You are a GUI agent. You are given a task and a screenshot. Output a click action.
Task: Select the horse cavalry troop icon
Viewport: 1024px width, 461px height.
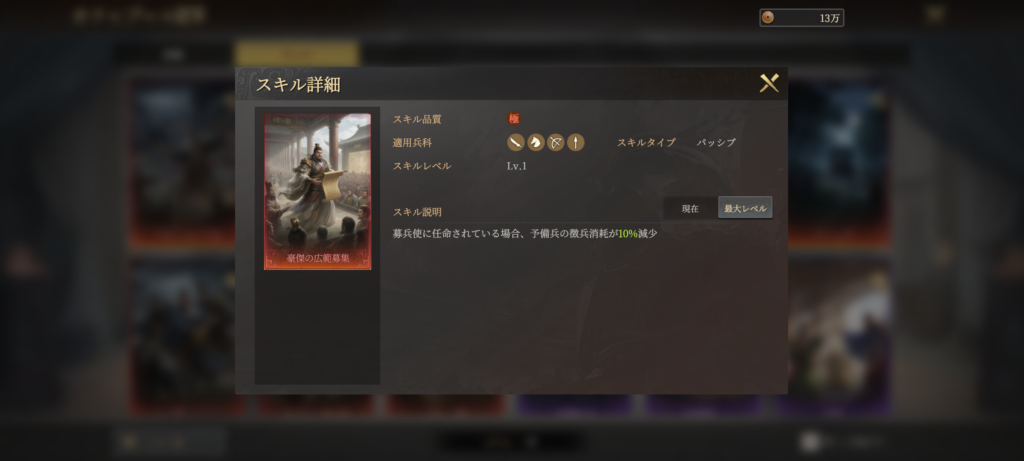(x=536, y=142)
